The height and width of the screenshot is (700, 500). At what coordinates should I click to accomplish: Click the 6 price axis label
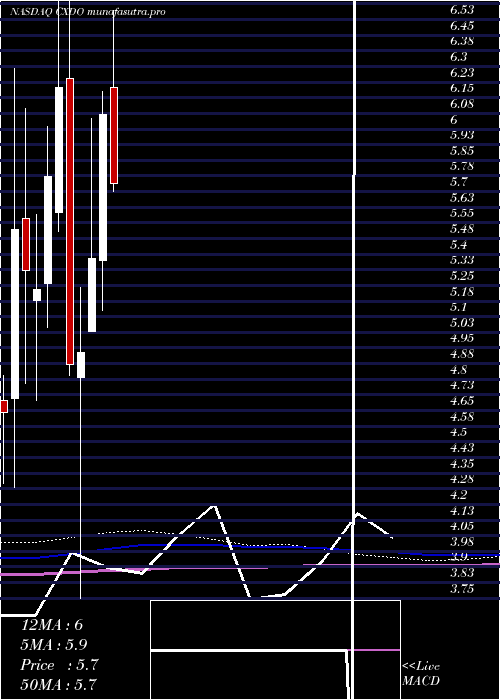tap(454, 119)
